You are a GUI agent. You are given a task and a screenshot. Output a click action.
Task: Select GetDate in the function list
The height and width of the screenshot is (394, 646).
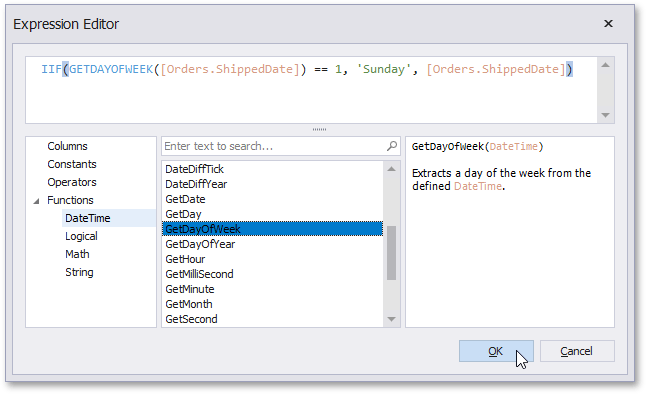[272, 199]
